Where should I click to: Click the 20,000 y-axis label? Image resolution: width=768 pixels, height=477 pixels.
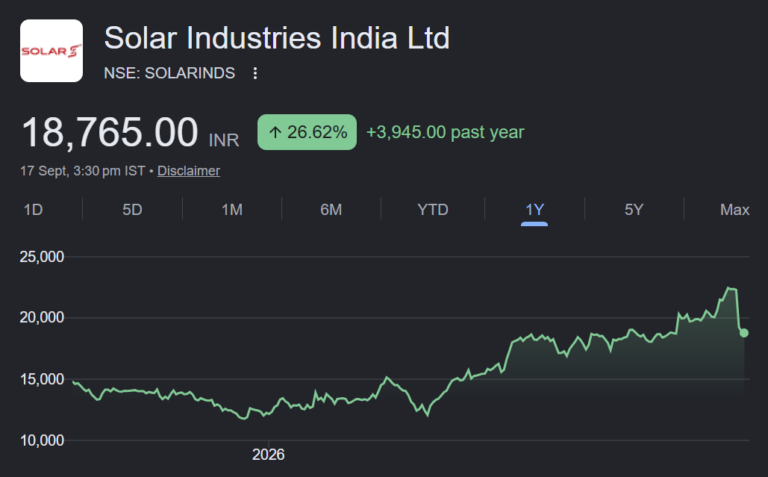(x=42, y=317)
